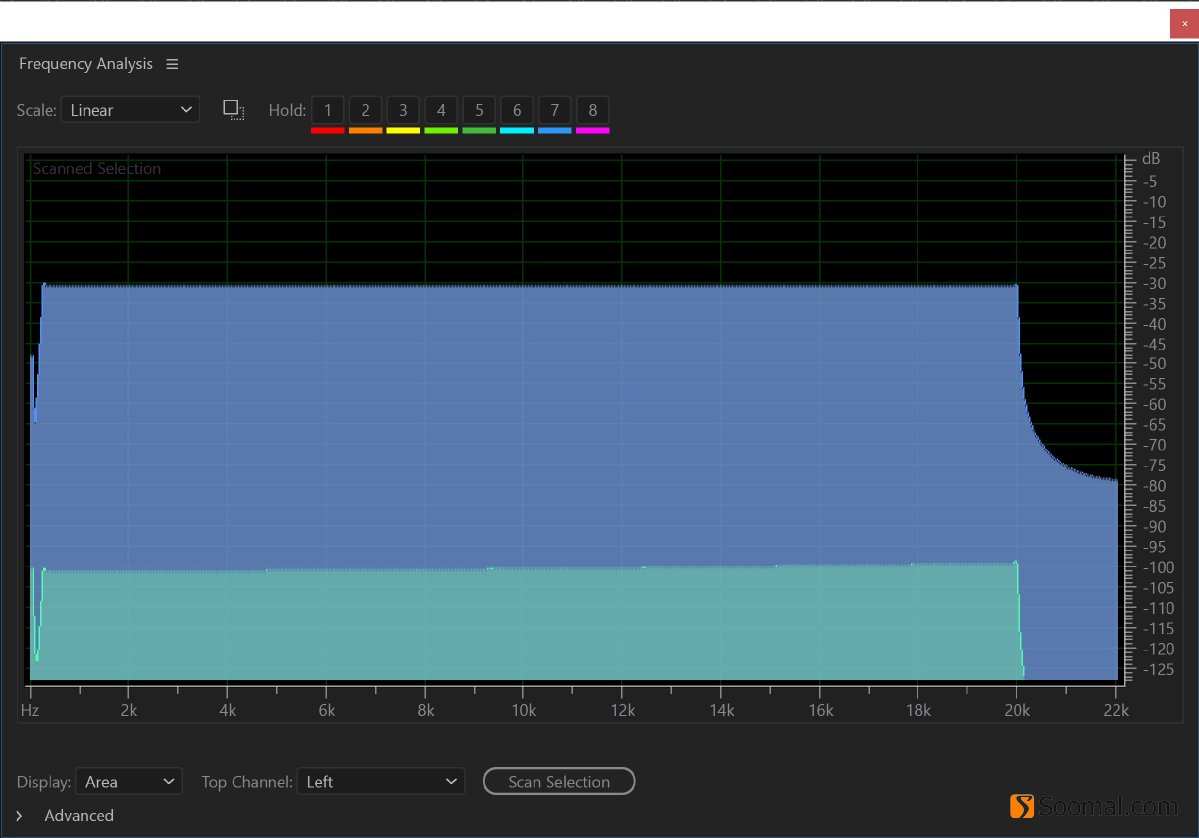Open the Top Channel dropdown
Screen dimensions: 1199x838
[x=380, y=782]
